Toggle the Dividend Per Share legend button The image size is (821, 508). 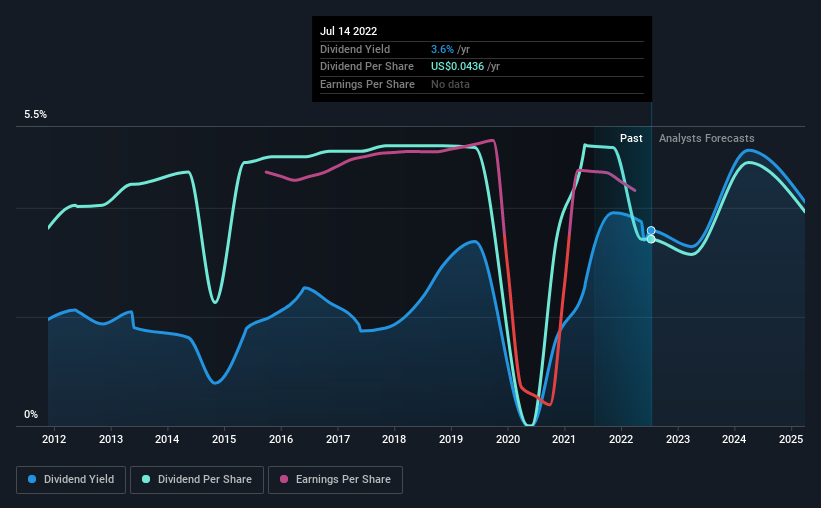click(x=197, y=480)
